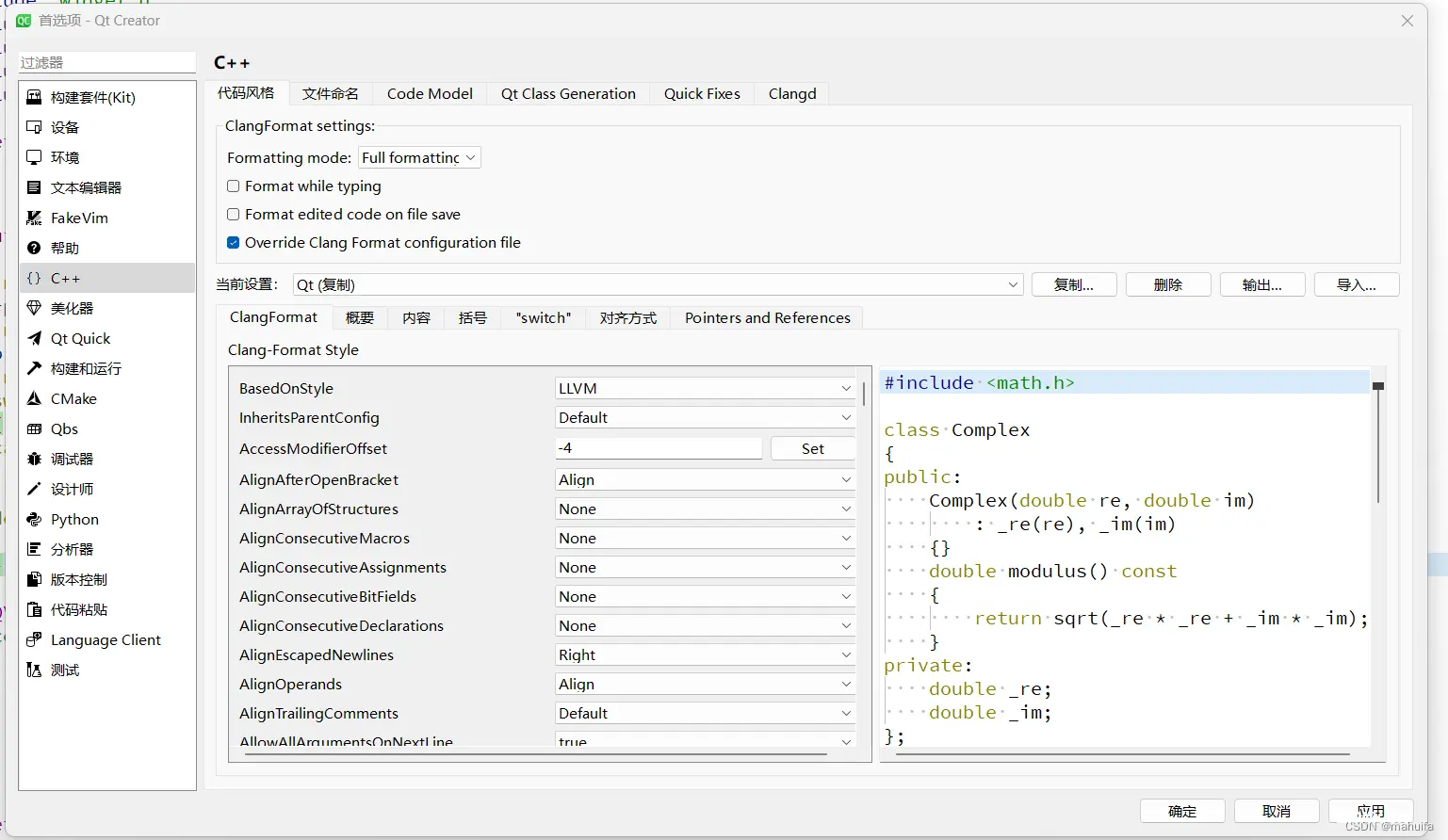
Task: Select the C++ braces category icon
Action: [x=34, y=278]
